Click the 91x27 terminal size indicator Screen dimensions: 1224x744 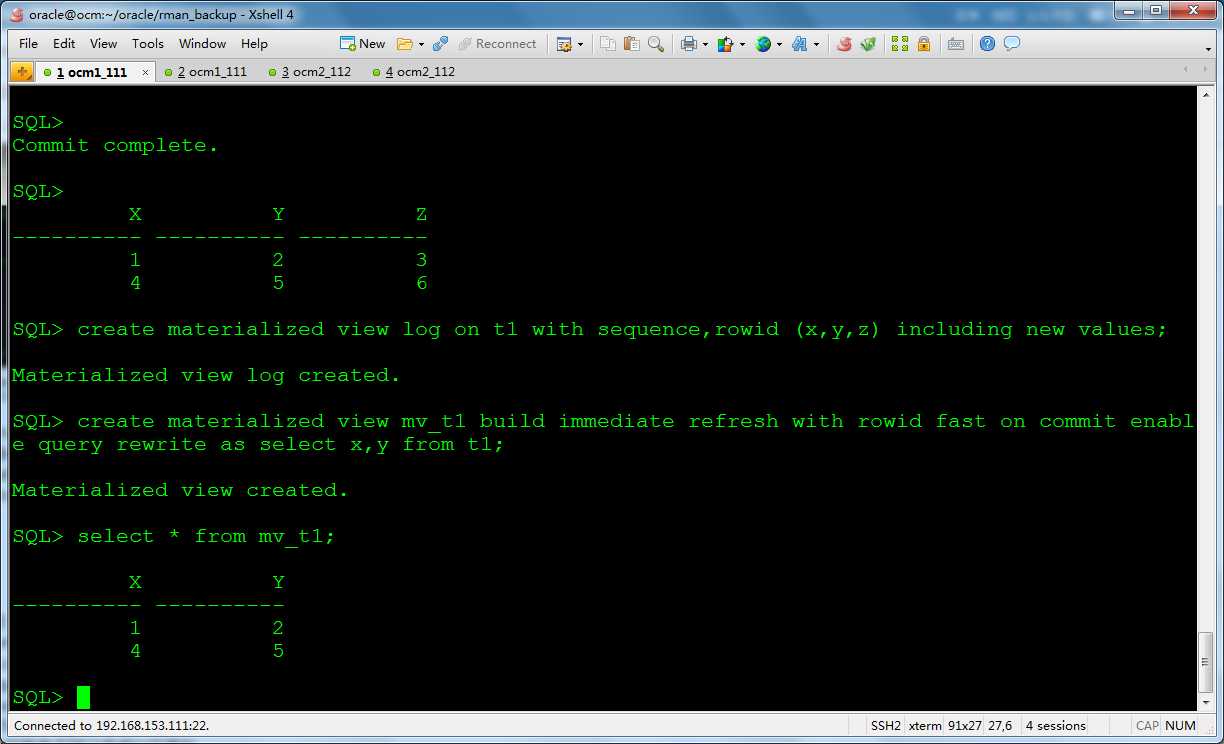[964, 726]
